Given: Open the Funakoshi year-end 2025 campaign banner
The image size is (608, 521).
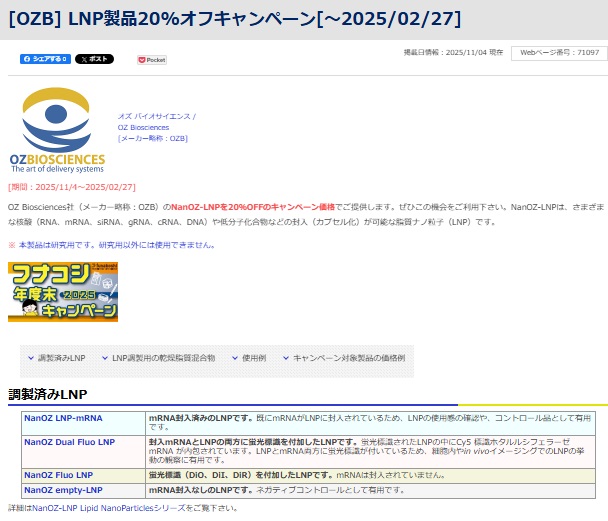Looking at the screenshot, I should tap(63, 292).
